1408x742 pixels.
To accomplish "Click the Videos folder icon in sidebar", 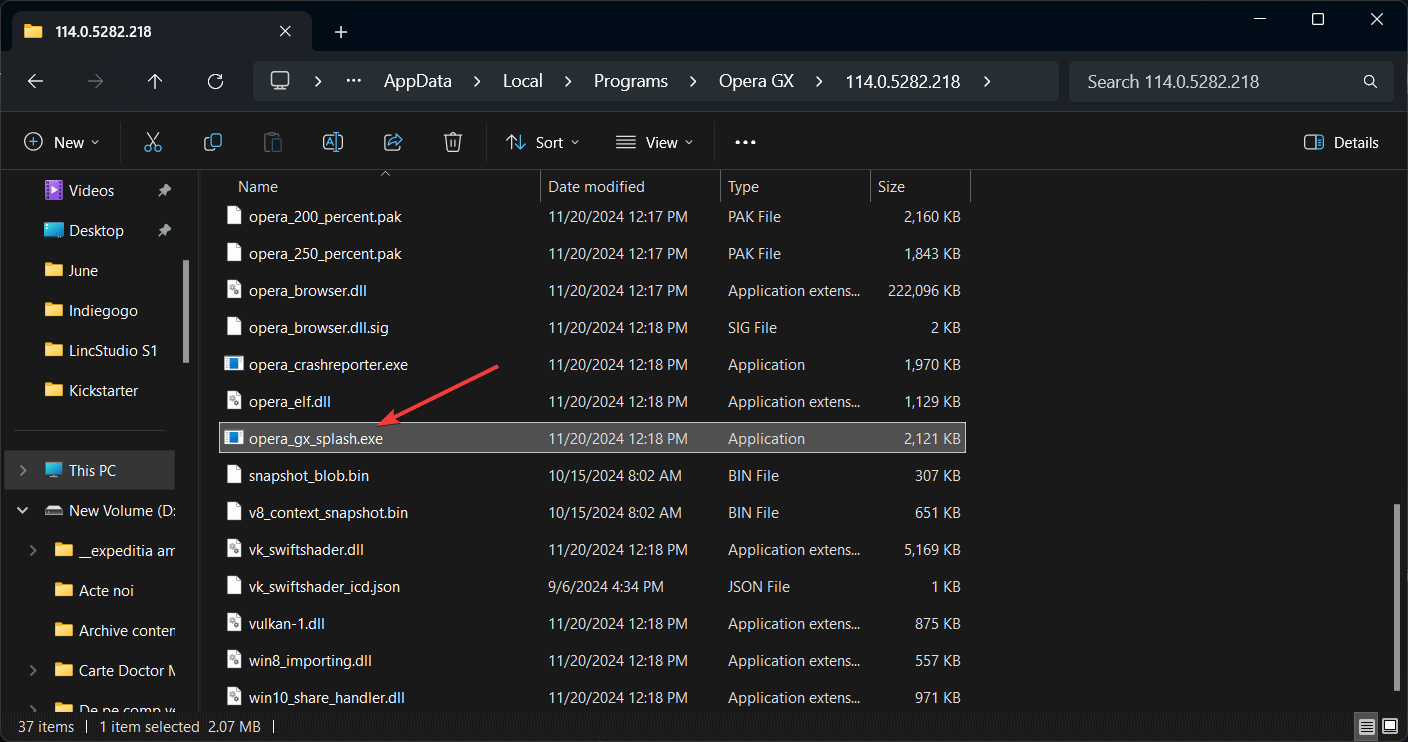I will [54, 190].
